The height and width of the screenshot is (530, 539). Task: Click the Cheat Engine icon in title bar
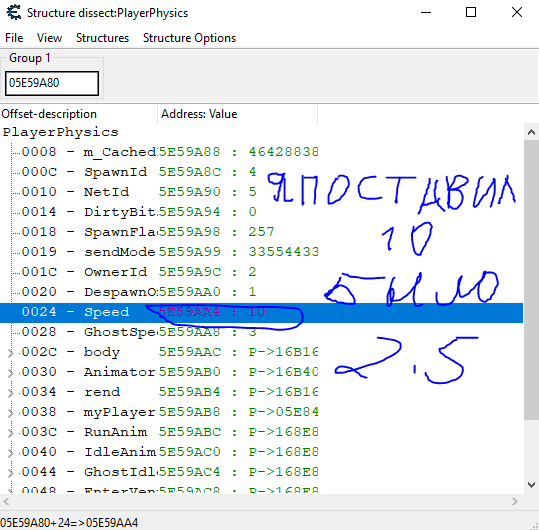[x=13, y=13]
